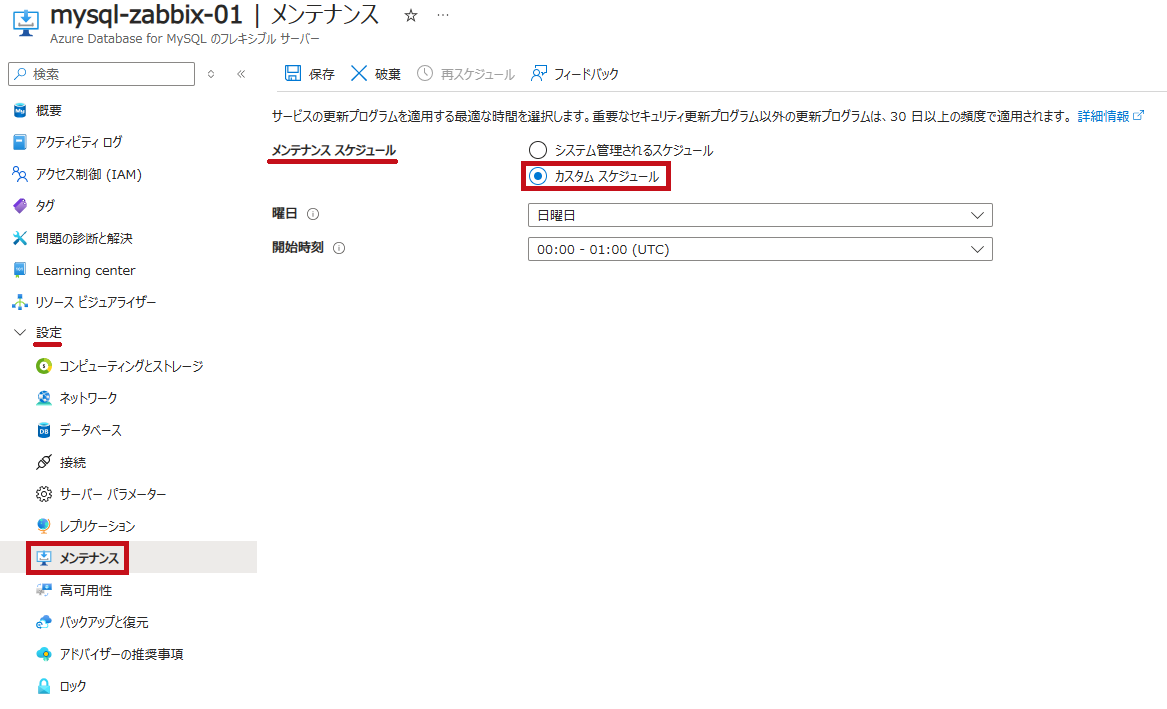Open 高可用性 settings page
The image size is (1167, 709).
(x=86, y=590)
